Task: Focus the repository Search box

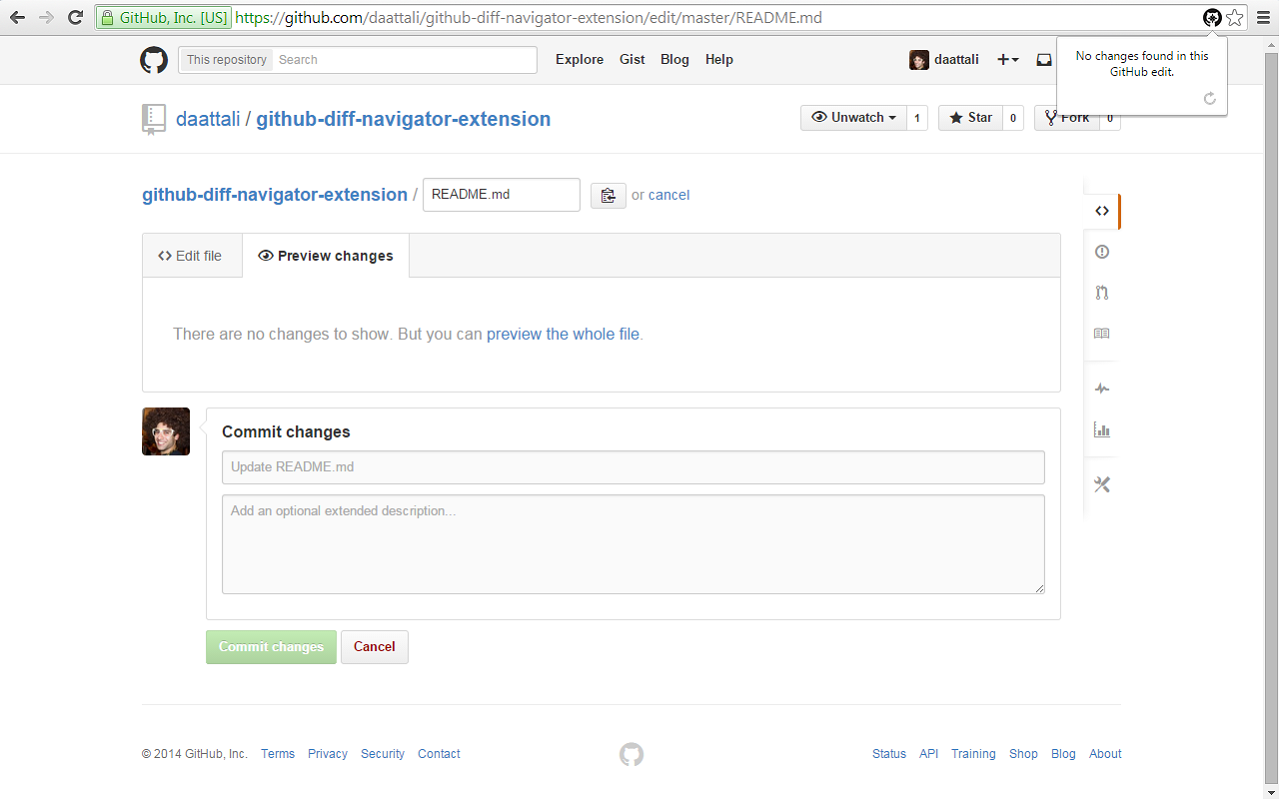Action: click(x=405, y=60)
